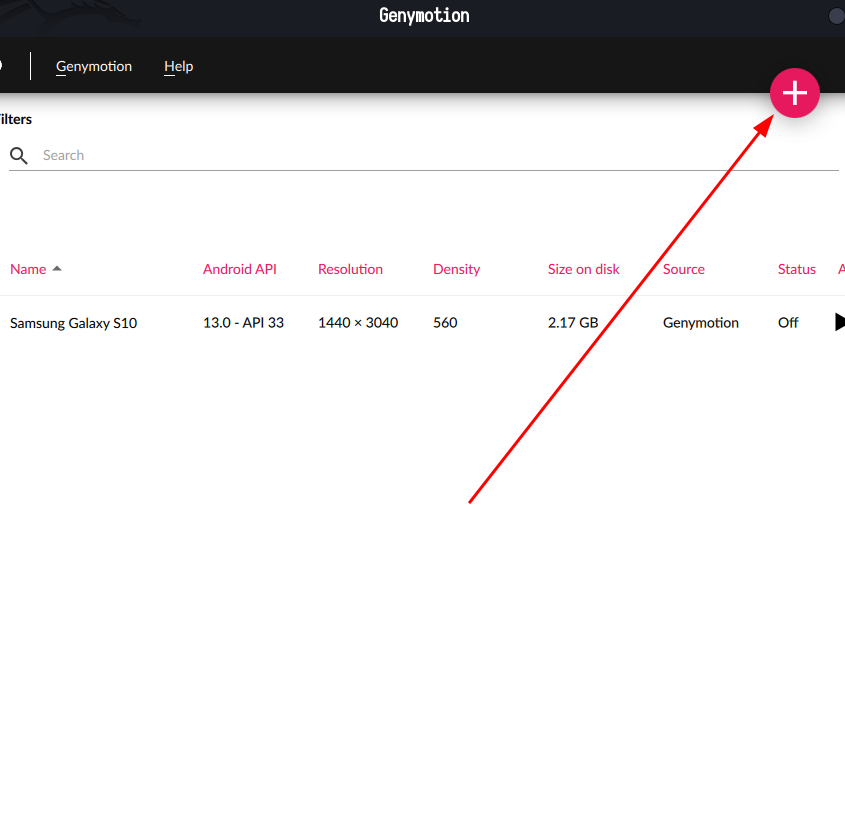This screenshot has height=835, width=845.
Task: Click the magnifying glass search icon
Action: (x=19, y=156)
